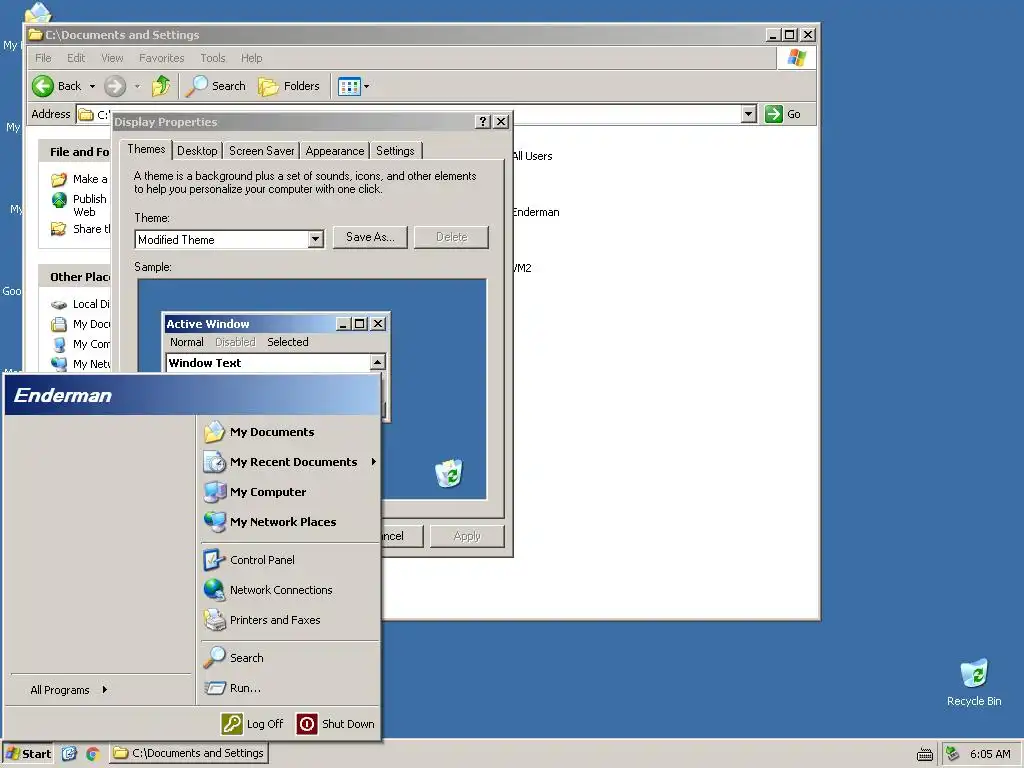Click the Log Off key icon

[232, 724]
